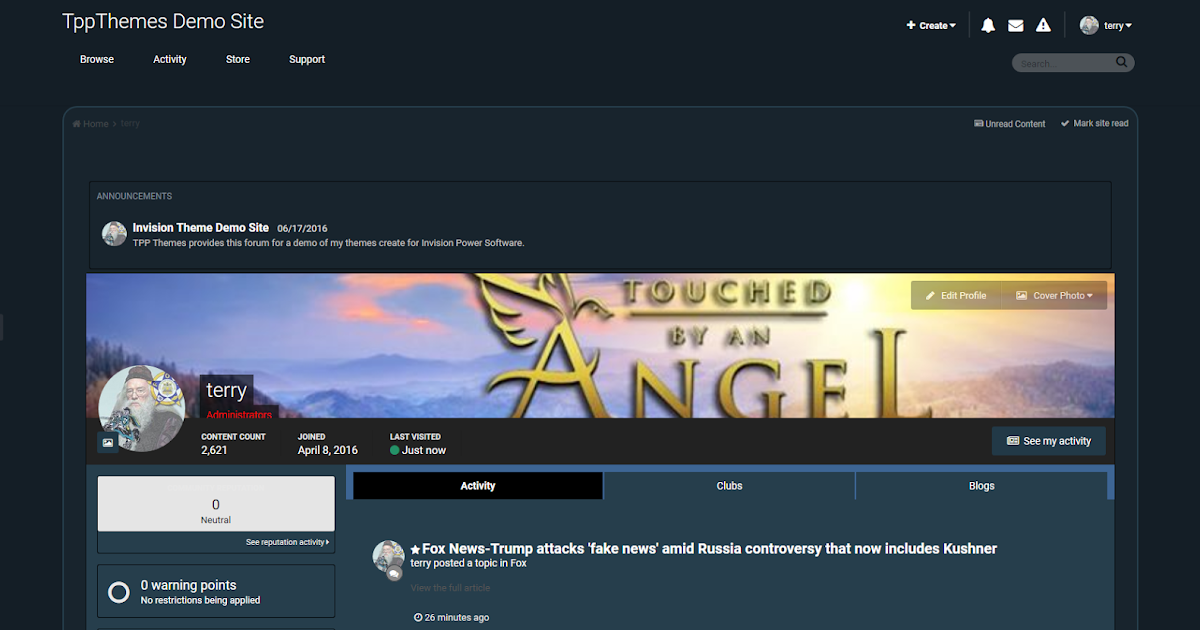Viewport: 1200px width, 630px height.
Task: Open the reports warning triangle icon
Action: pos(1043,26)
